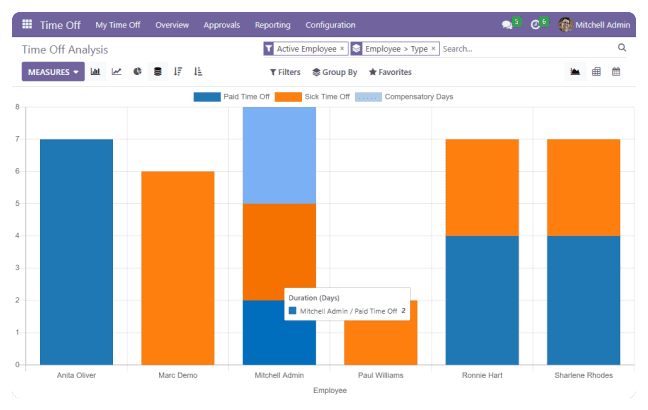Click the Paid Time Off color swatch
The width and height of the screenshot is (648, 410).
(207, 96)
